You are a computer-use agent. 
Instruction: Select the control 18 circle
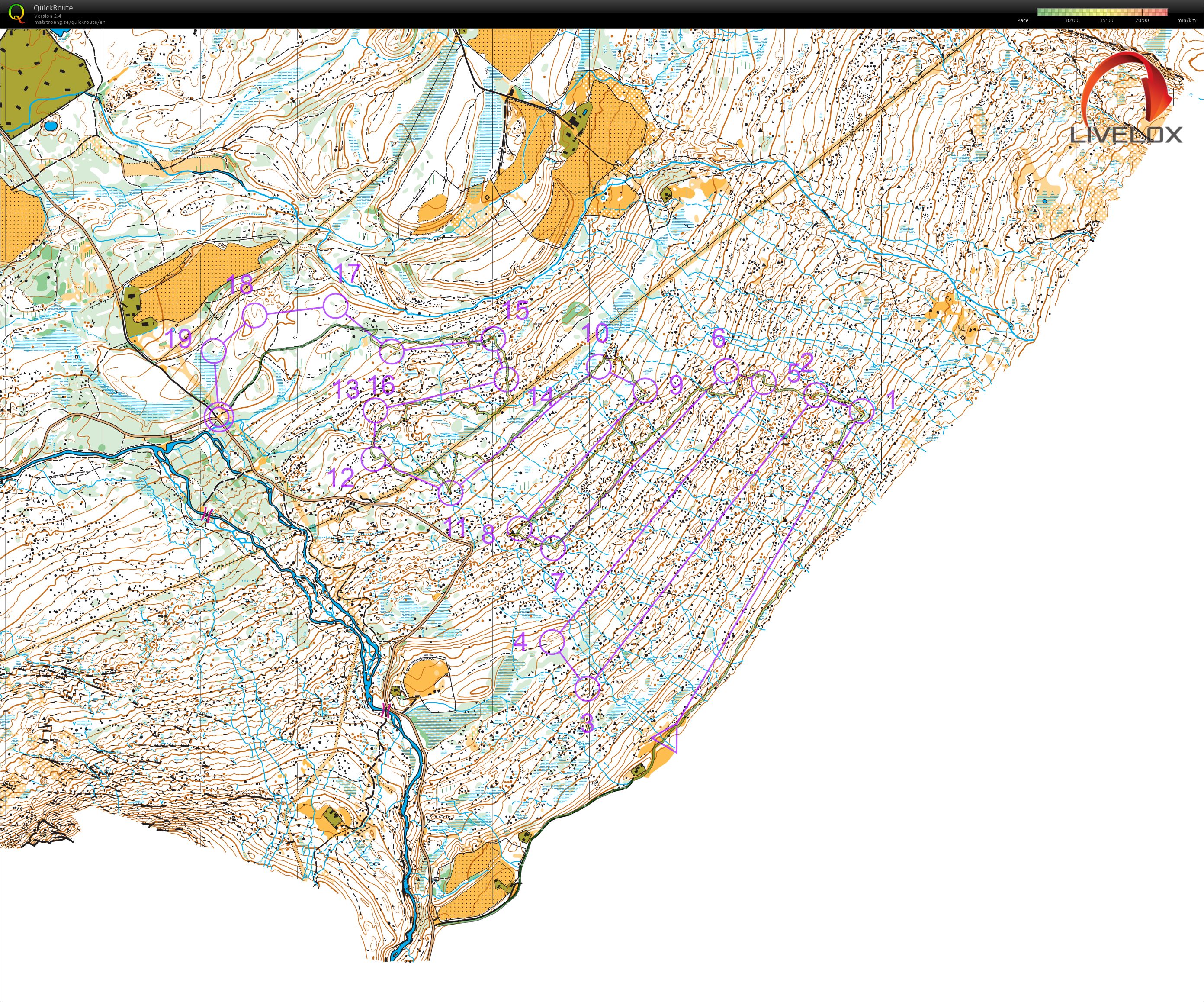[x=255, y=315]
